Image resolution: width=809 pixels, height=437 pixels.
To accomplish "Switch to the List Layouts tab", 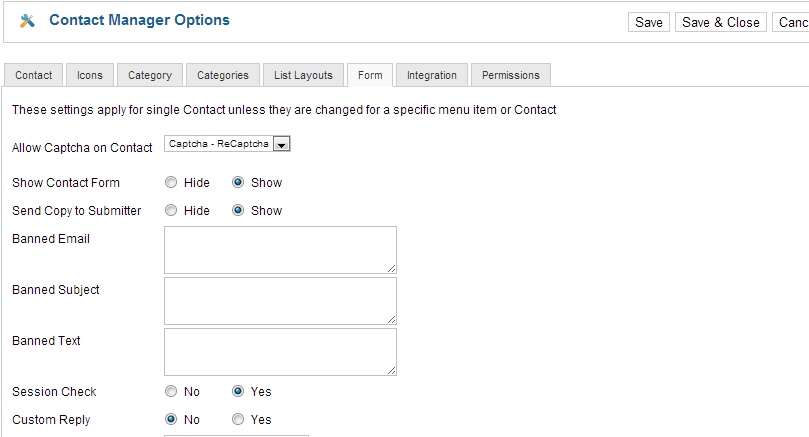I will tap(303, 75).
